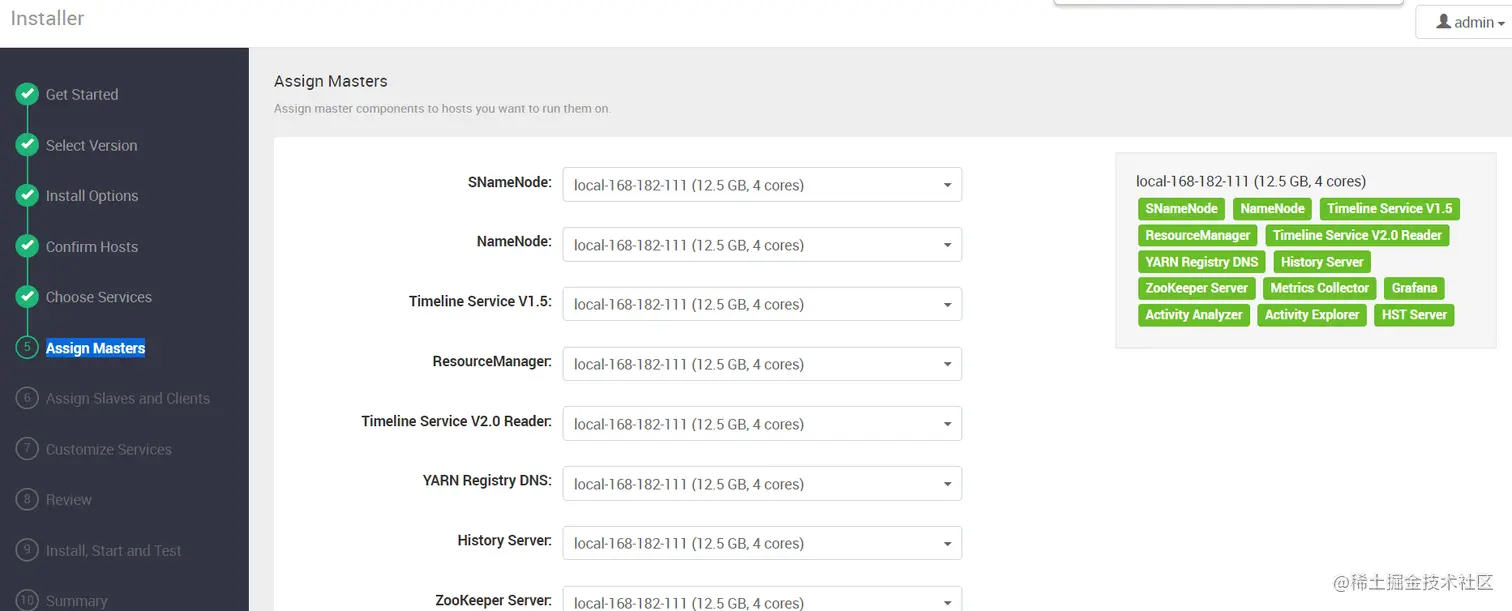Screen dimensions: 1512x611
Task: Click the SNameNode: field label
Action: click(x=509, y=183)
